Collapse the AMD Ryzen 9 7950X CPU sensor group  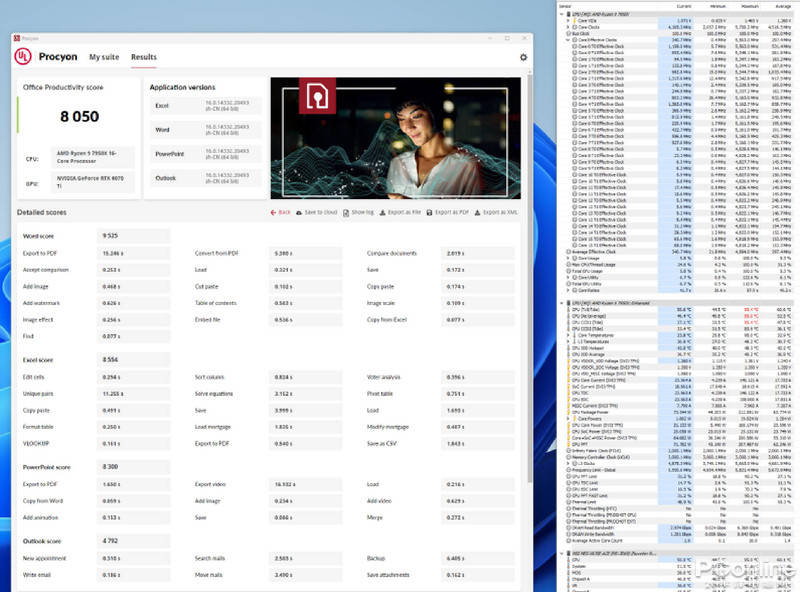(563, 14)
